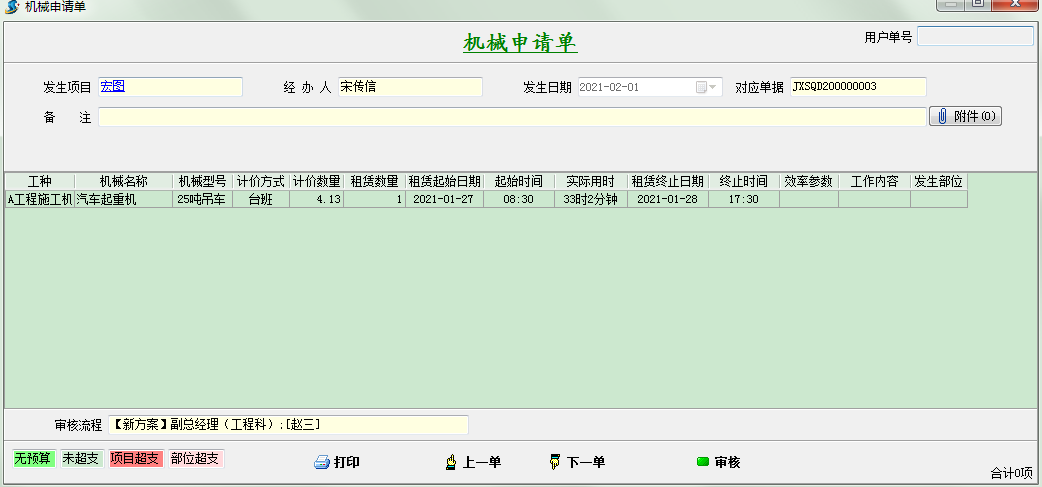Image resolution: width=1042 pixels, height=487 pixels.
Task: Click the 租赁终止日期 column header
Action: [x=667, y=181]
